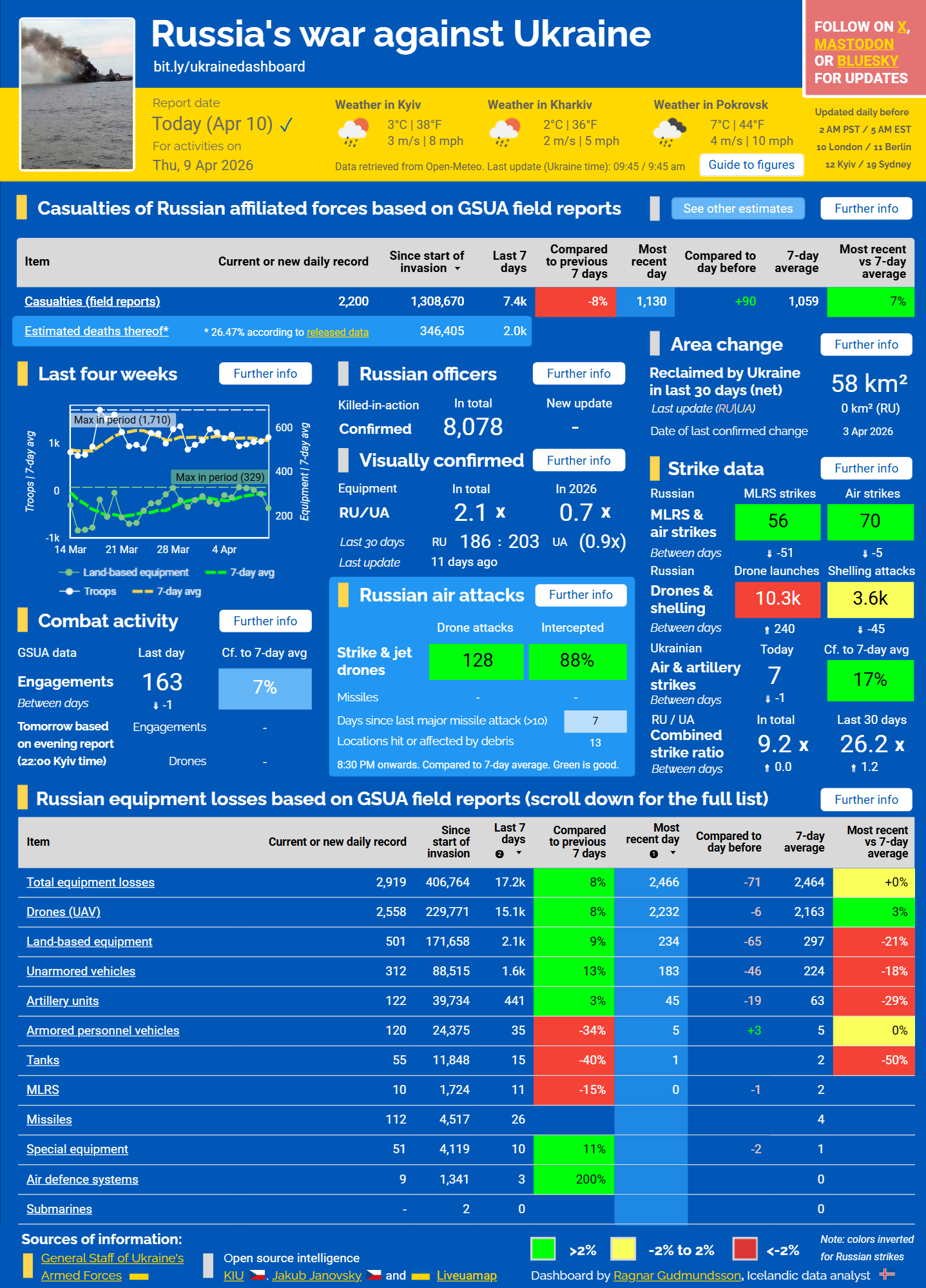The image size is (926, 1288).
Task: Click the burning ship thumbnail image
Action: coord(77,94)
